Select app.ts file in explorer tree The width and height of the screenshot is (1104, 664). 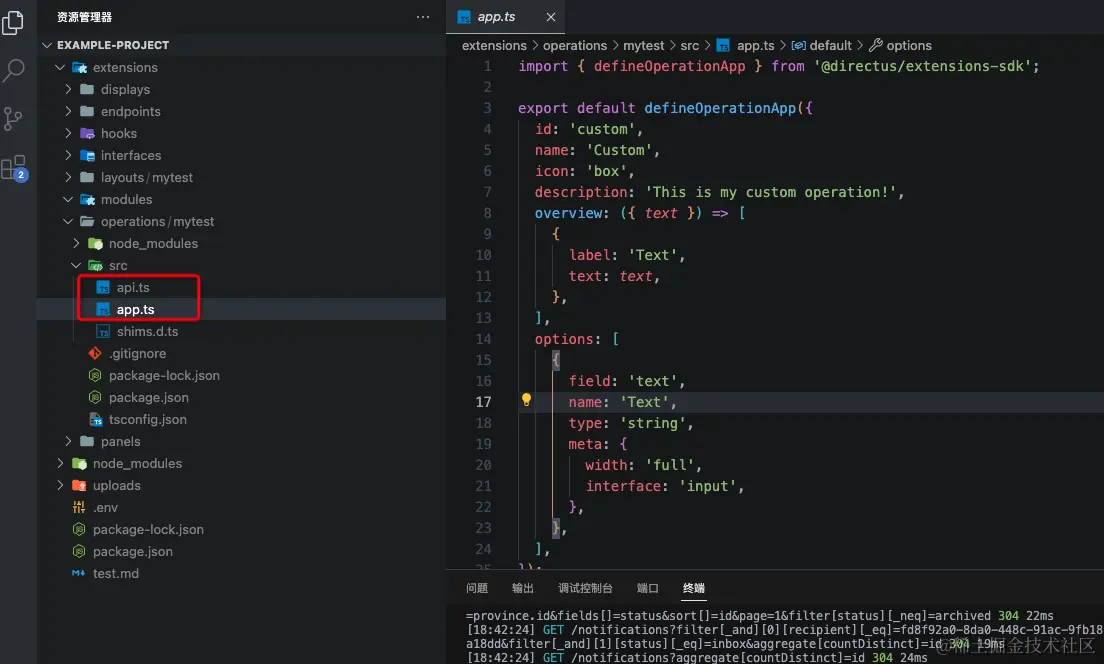[135, 309]
